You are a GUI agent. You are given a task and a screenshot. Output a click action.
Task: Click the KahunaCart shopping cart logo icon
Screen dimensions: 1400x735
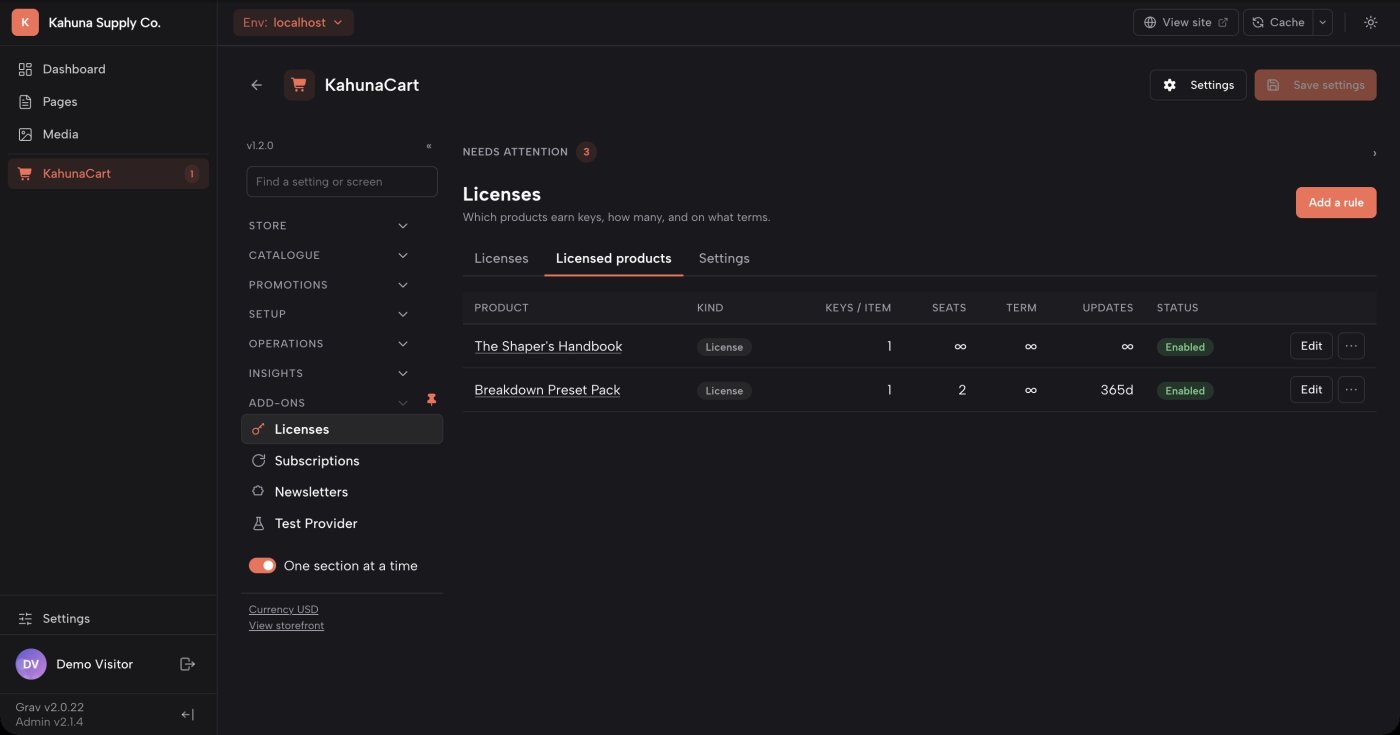point(299,85)
